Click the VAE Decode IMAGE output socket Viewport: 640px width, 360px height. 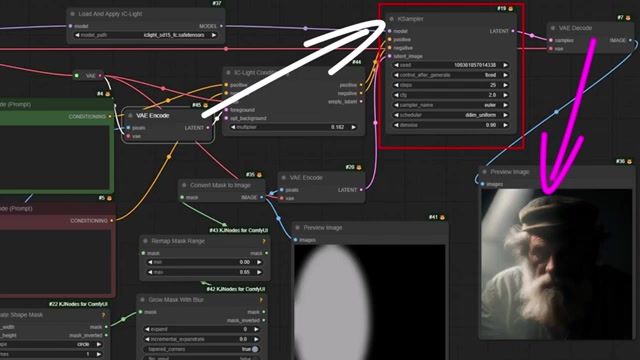tap(631, 40)
